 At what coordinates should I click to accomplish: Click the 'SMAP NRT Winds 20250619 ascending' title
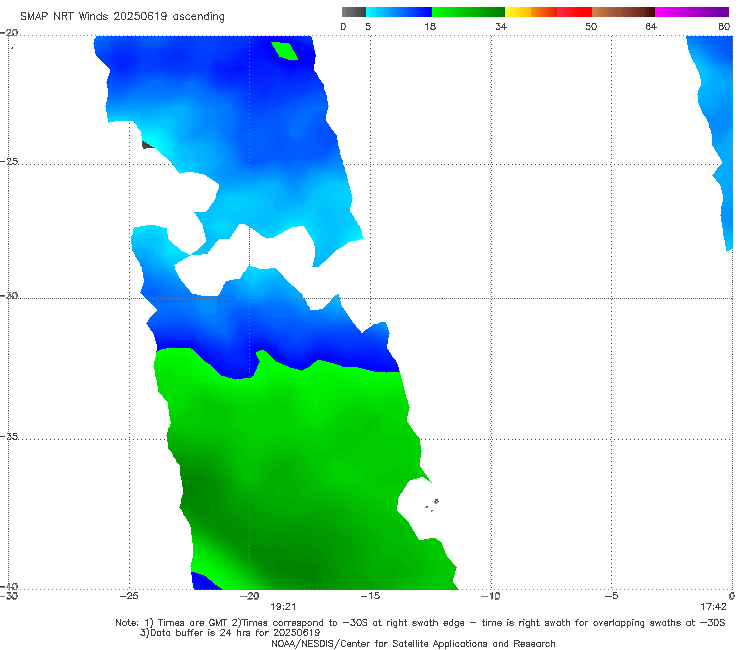coord(122,16)
